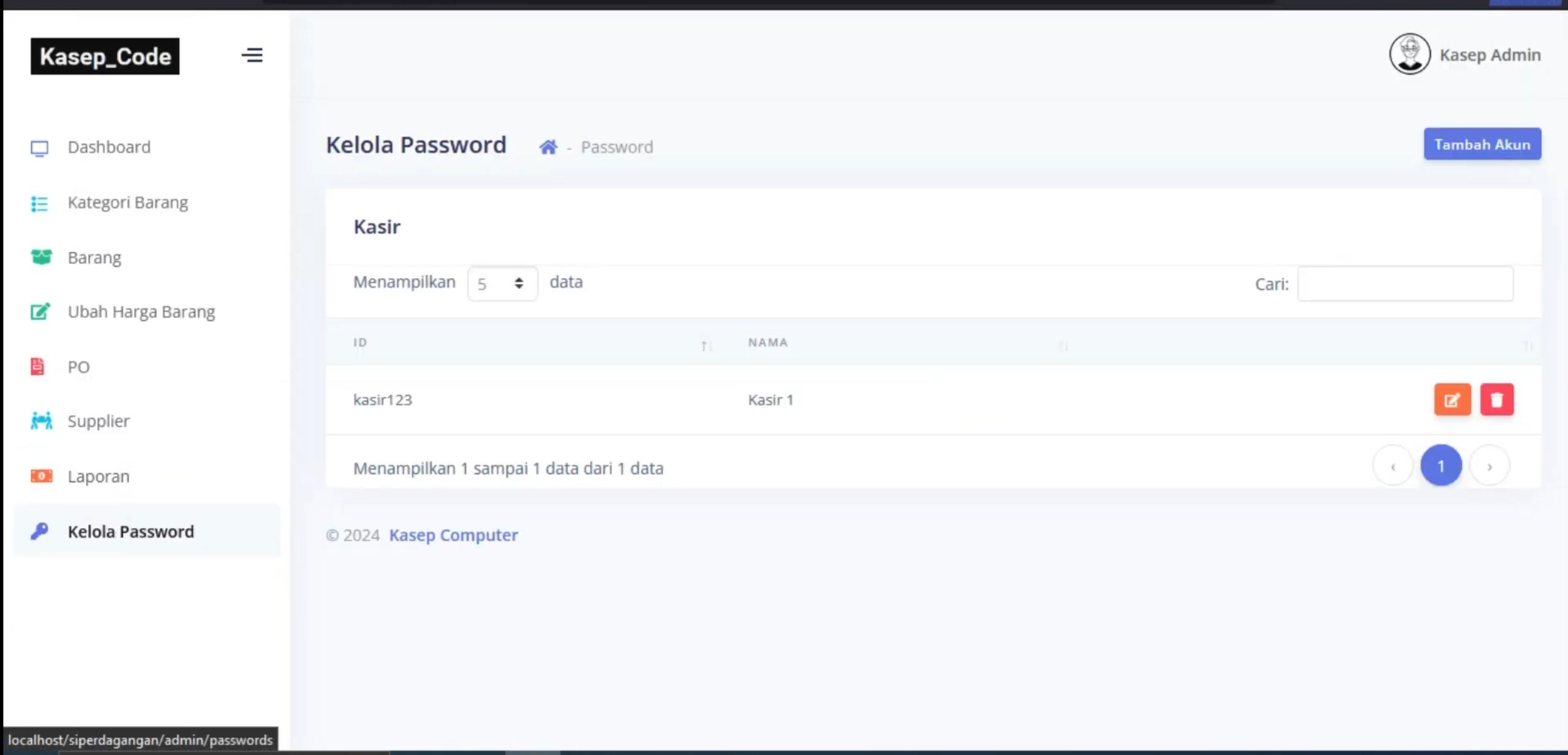Click the Kasep Admin username
This screenshot has height=755, width=1568.
tap(1490, 55)
